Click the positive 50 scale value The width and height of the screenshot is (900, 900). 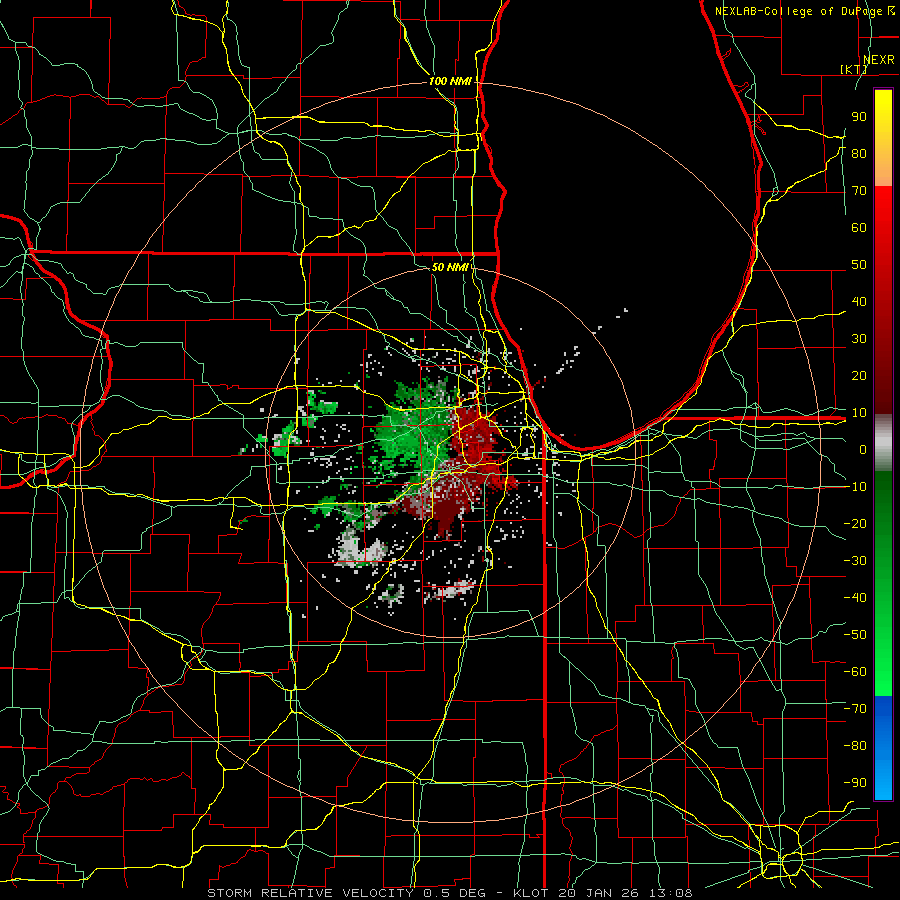[859, 265]
